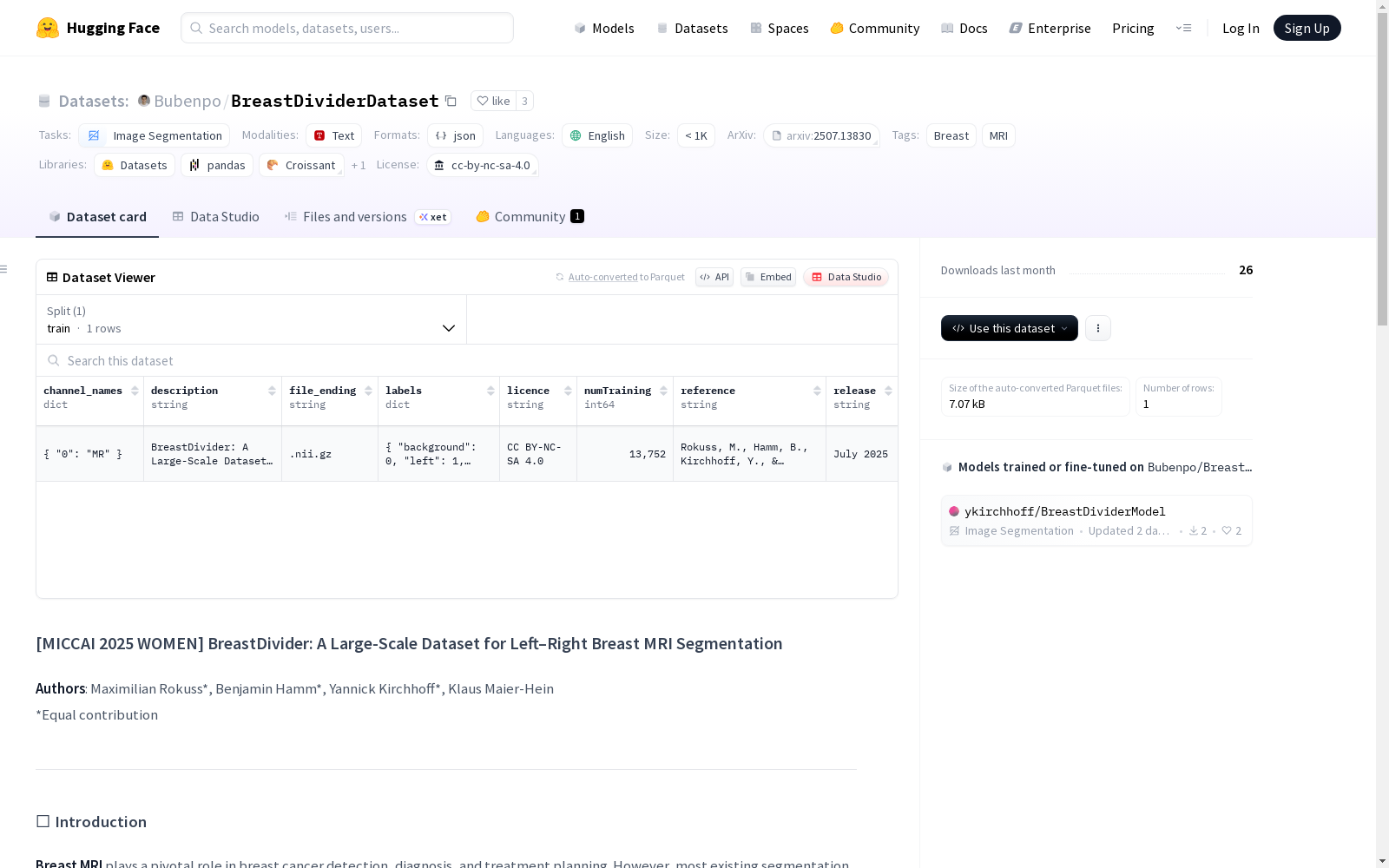Screen dimensions: 1389x868
Task: Open Community in top navigation
Action: coord(875,28)
